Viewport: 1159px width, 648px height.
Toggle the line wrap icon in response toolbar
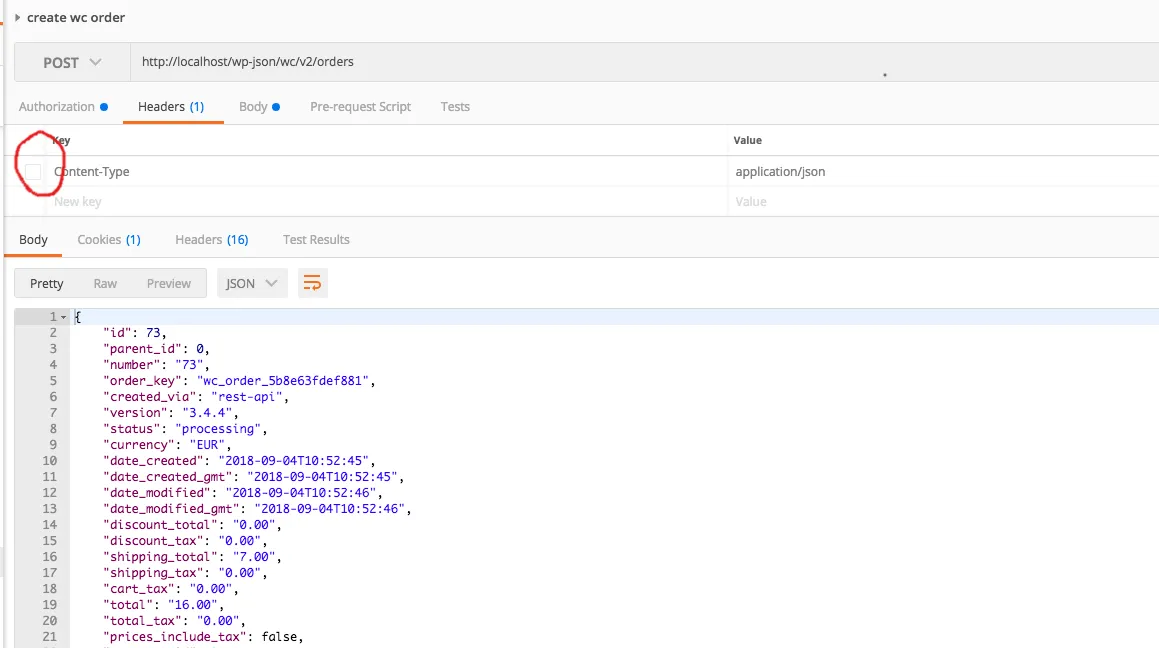pyautogui.click(x=312, y=283)
